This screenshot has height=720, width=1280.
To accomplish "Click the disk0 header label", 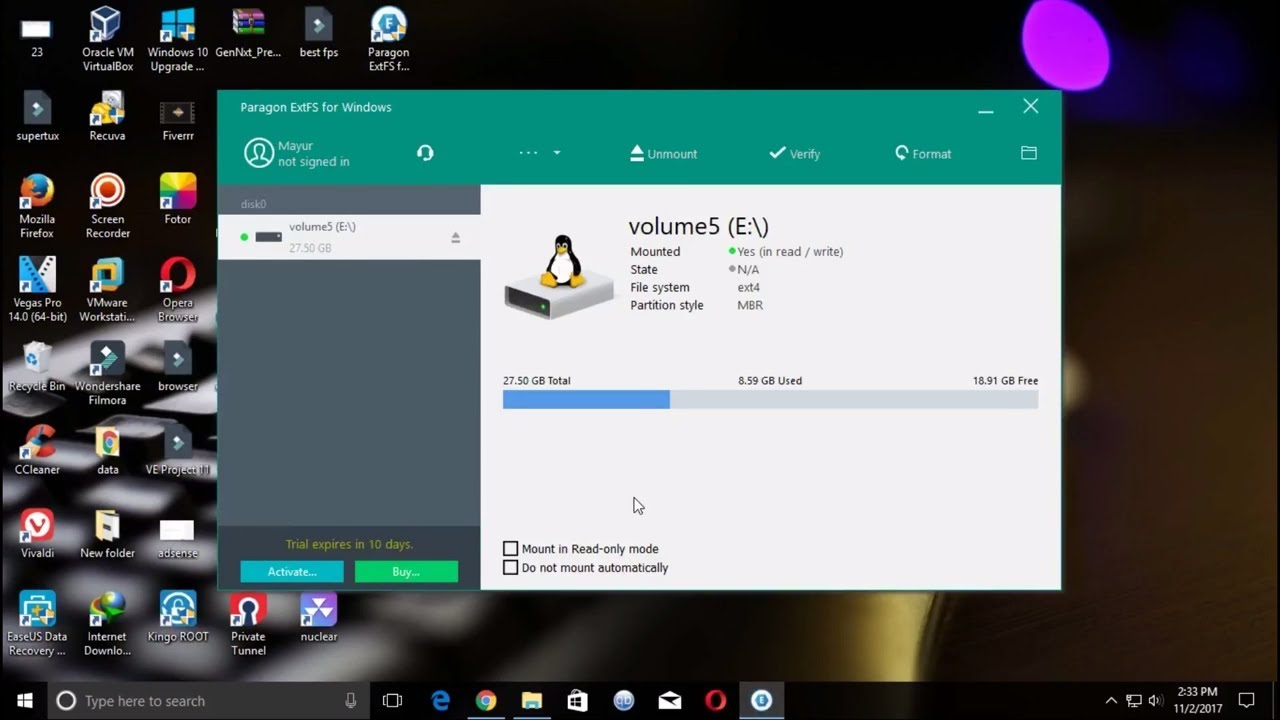I will coord(253,204).
